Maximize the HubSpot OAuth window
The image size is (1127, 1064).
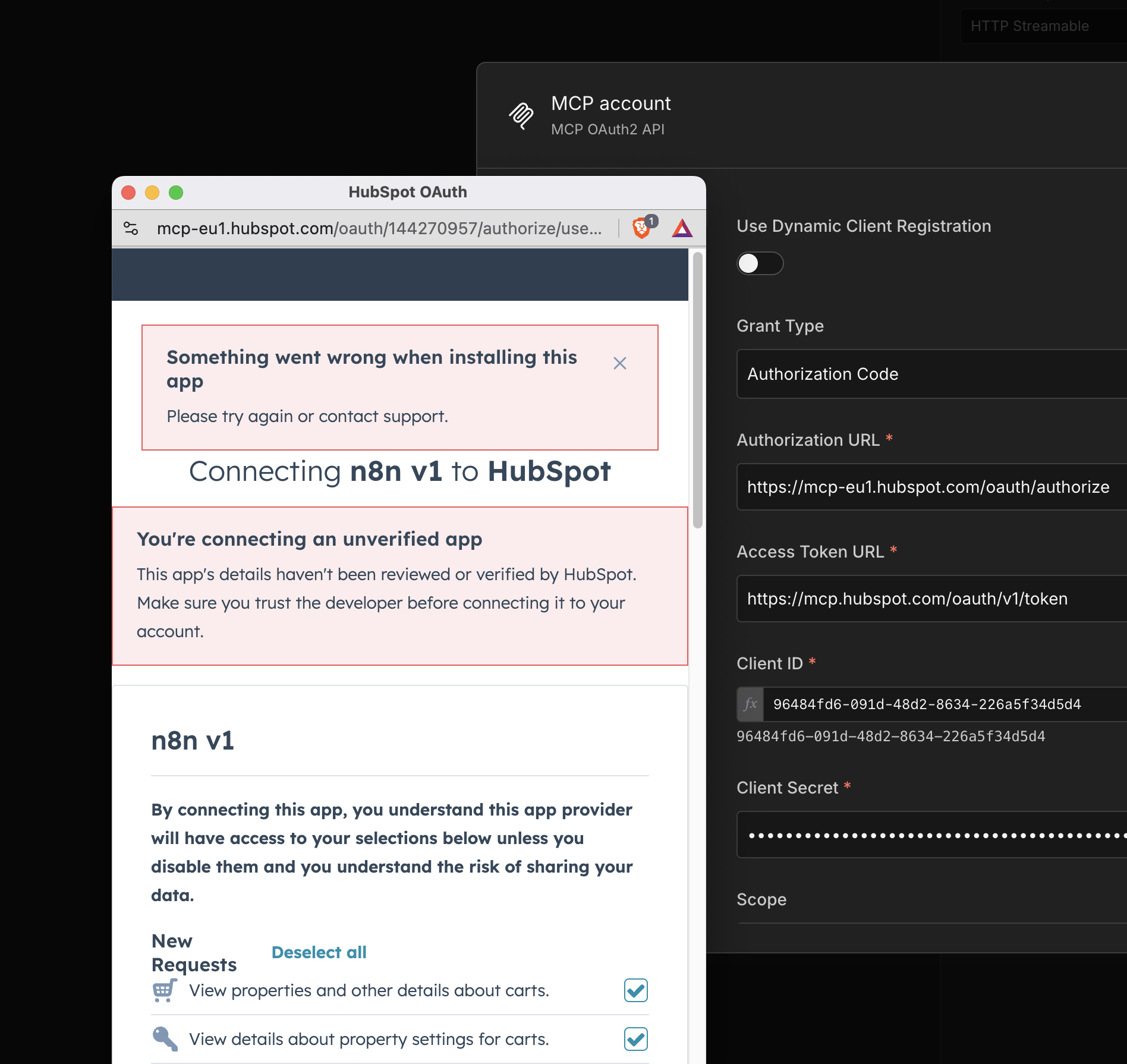[176, 193]
